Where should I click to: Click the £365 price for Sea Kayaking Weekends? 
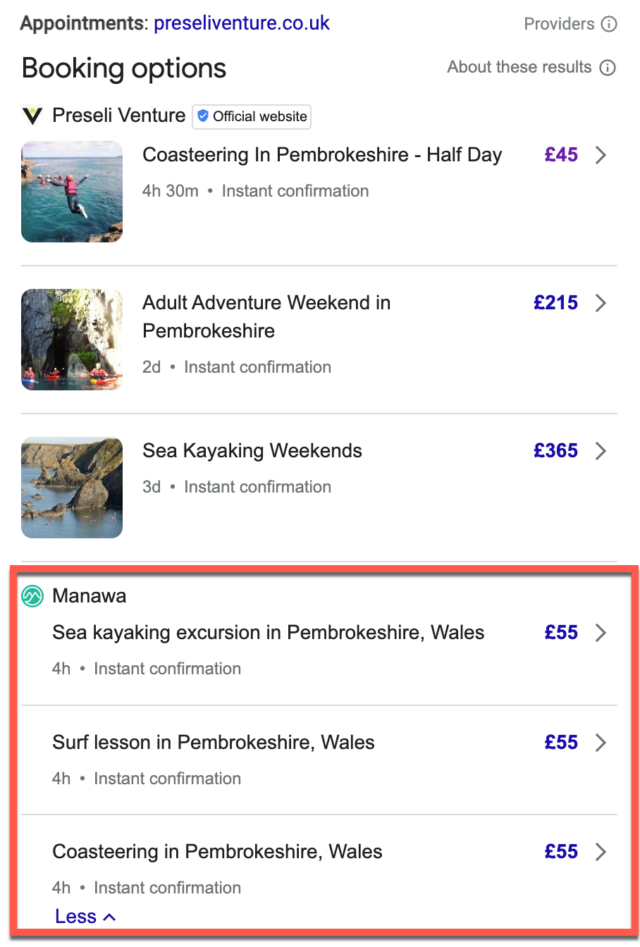click(x=555, y=451)
